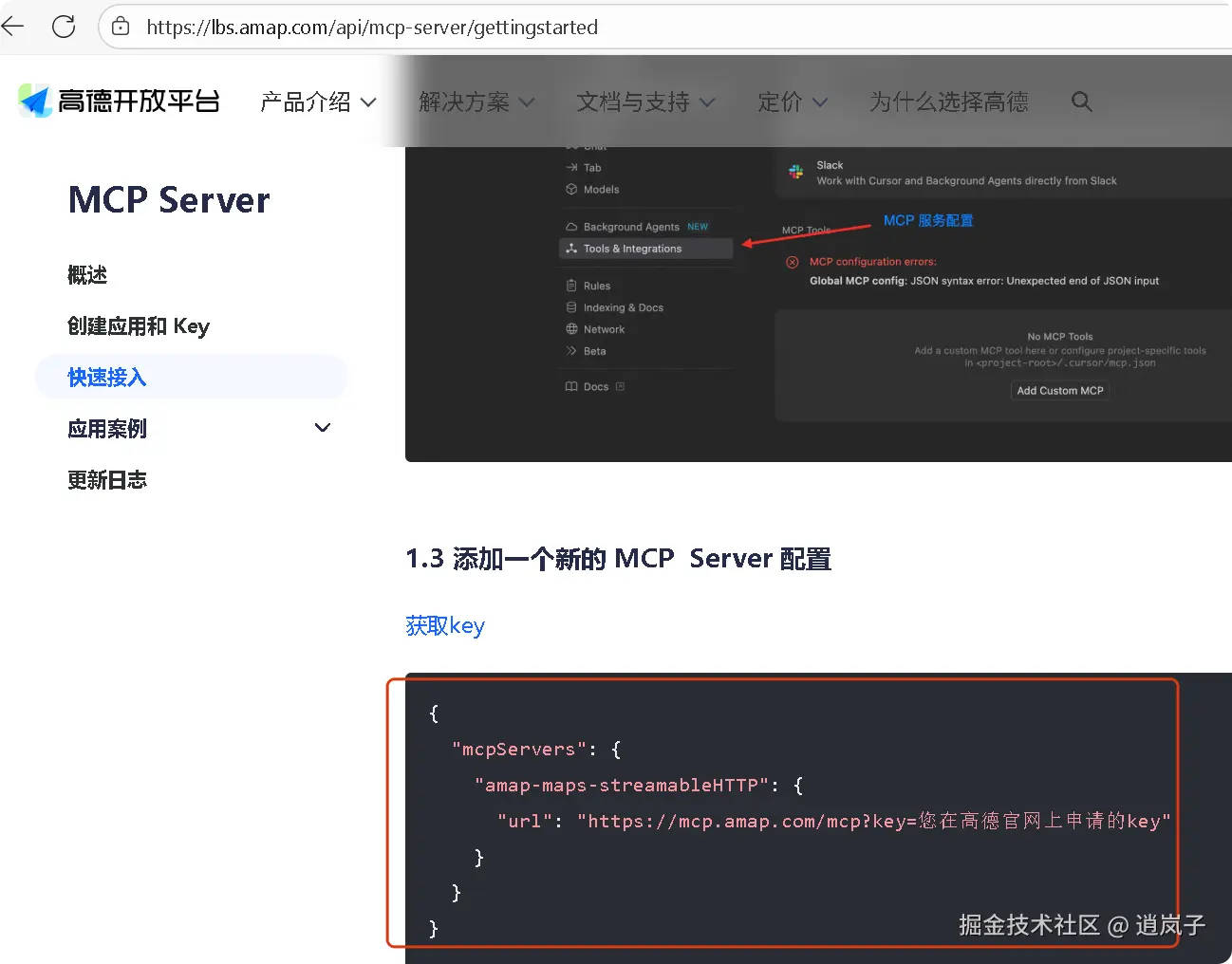Reload the page with refresh icon
The image size is (1232, 964).
(x=64, y=27)
